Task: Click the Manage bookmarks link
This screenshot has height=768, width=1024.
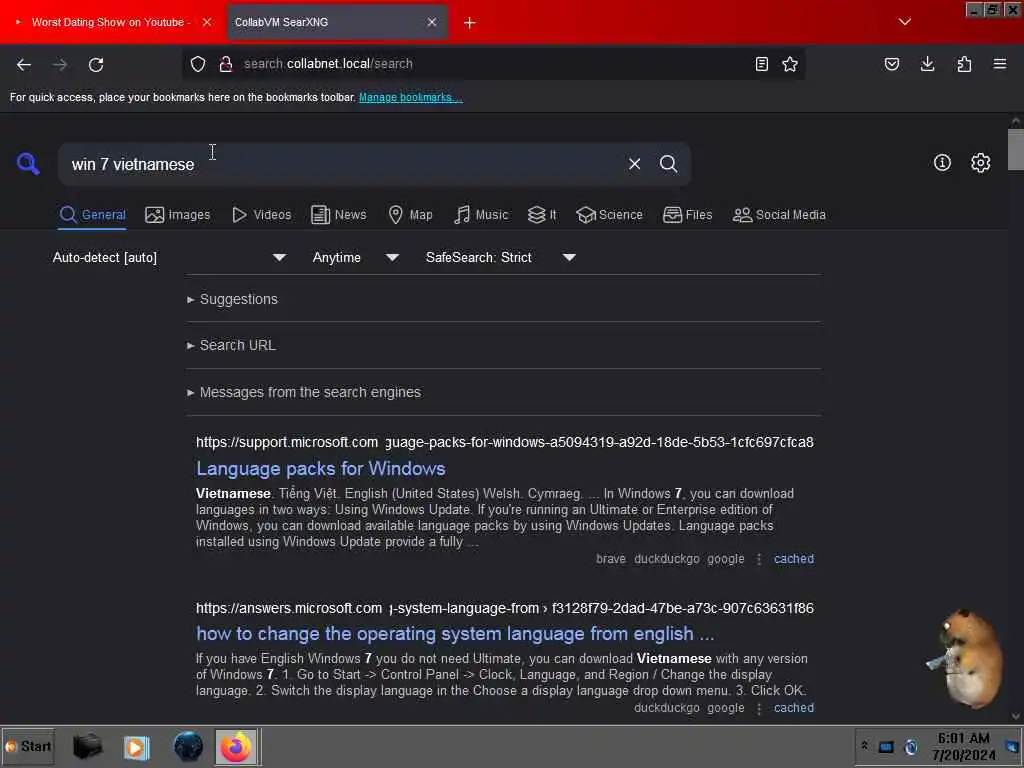Action: (411, 97)
